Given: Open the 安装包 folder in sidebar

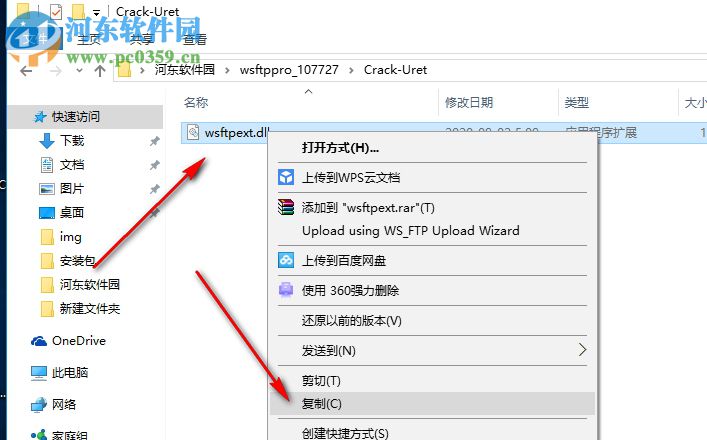Looking at the screenshot, I should coord(78,261).
